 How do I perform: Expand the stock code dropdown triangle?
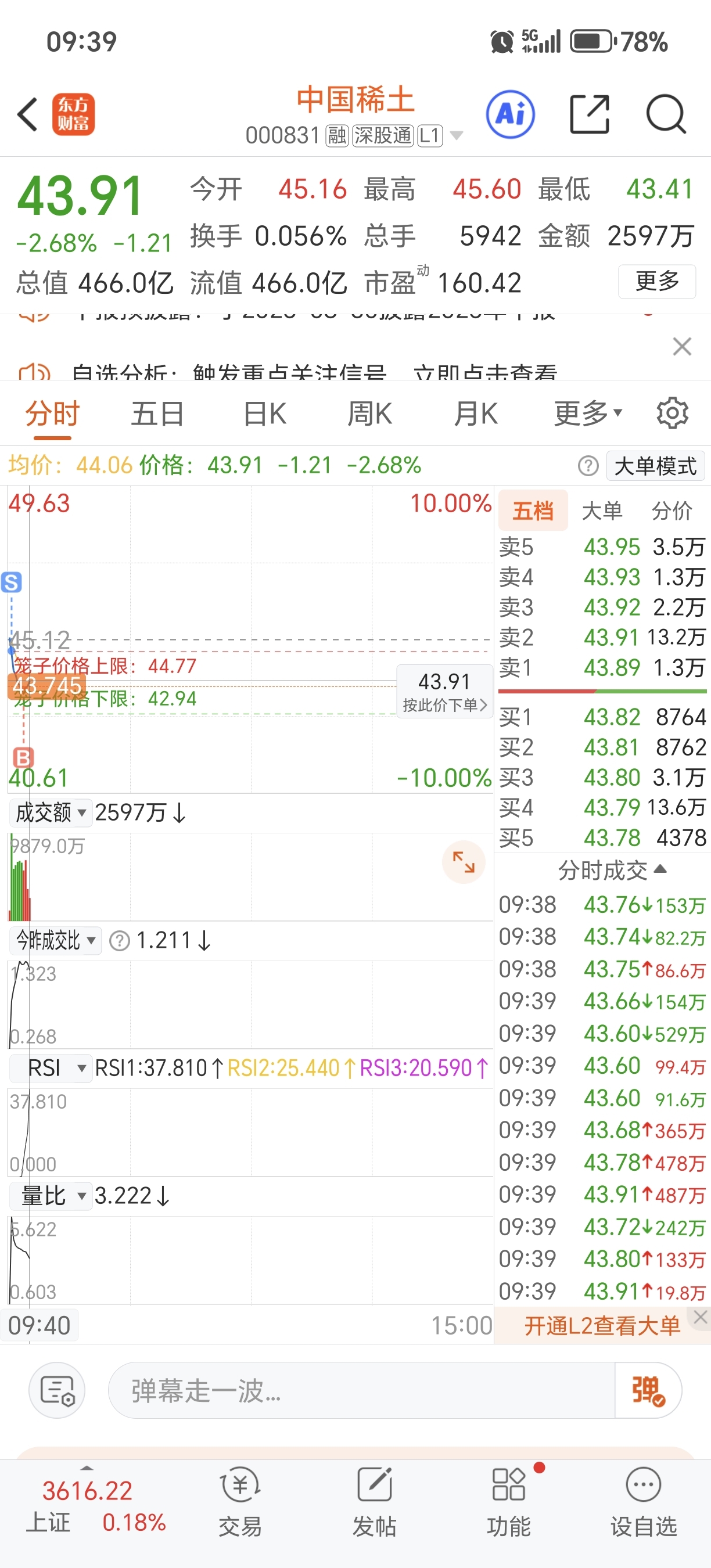pyautogui.click(x=456, y=136)
